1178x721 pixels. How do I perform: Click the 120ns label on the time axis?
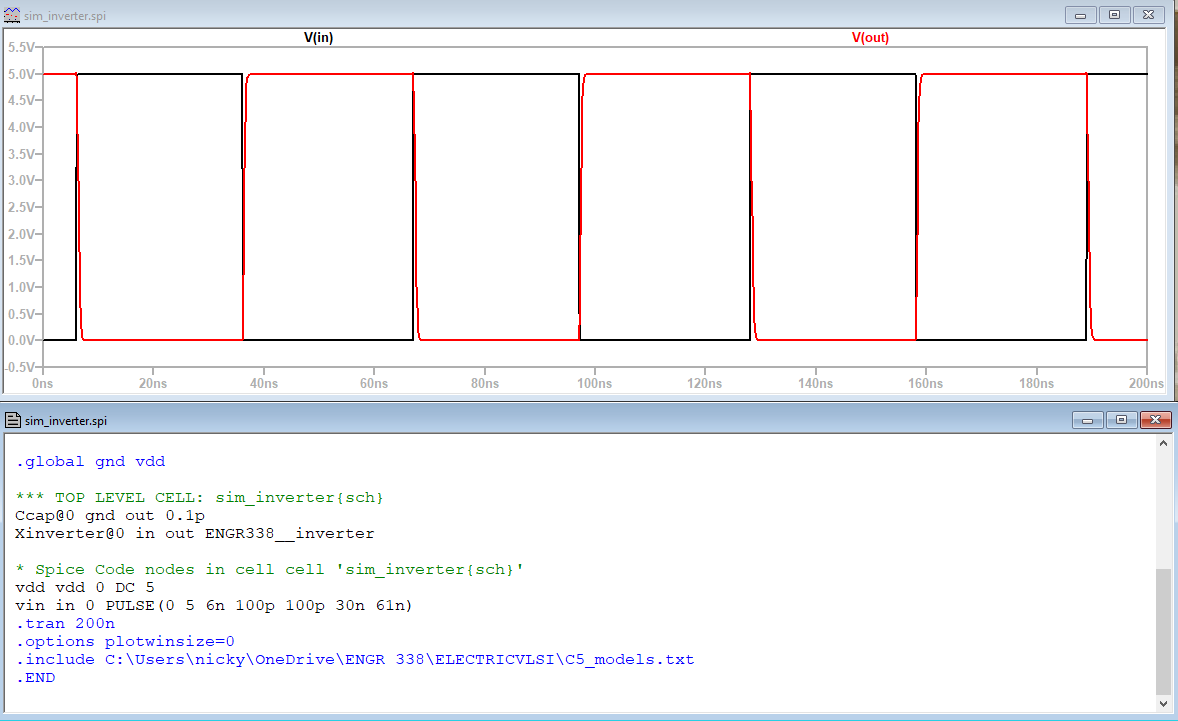point(705,384)
